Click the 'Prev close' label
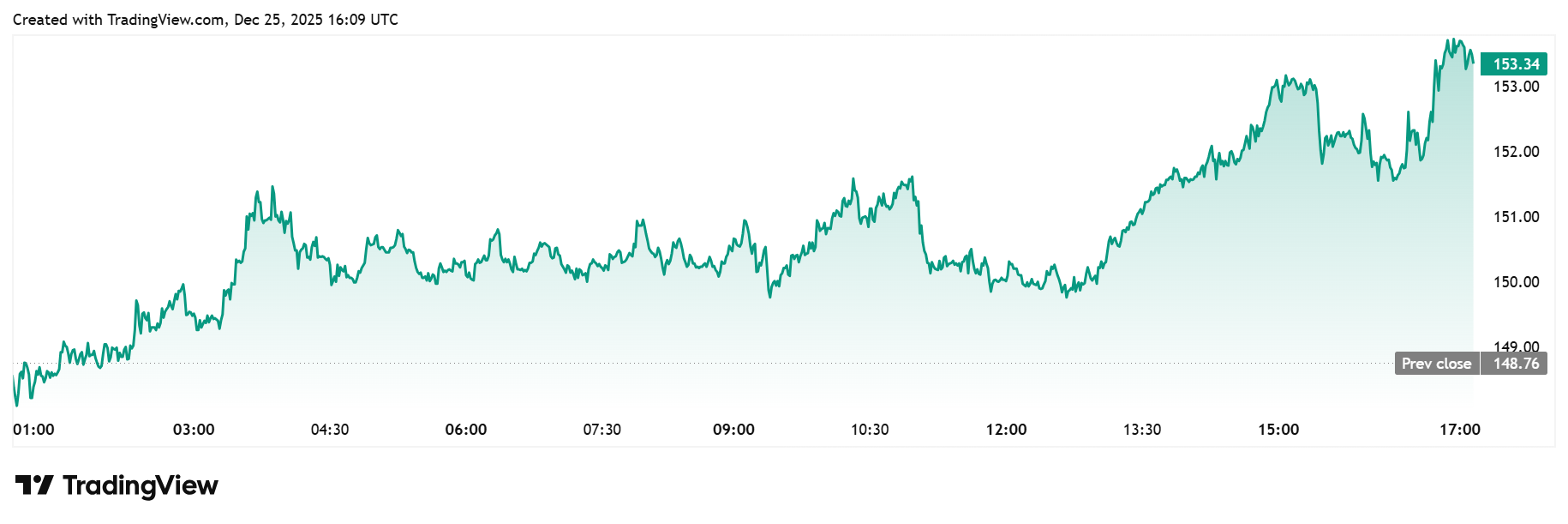The image size is (1568, 524). click(1436, 364)
